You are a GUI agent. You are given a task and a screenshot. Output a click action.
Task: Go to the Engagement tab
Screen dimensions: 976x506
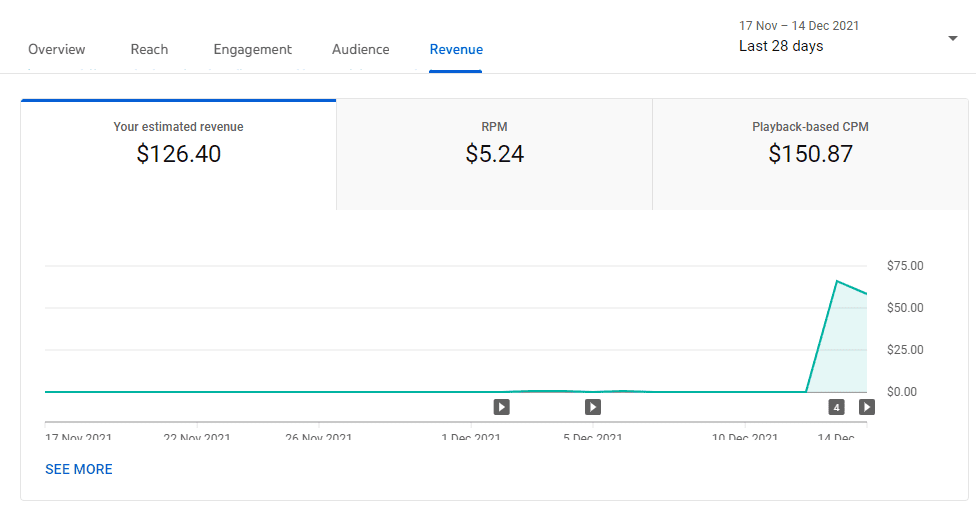coord(252,49)
